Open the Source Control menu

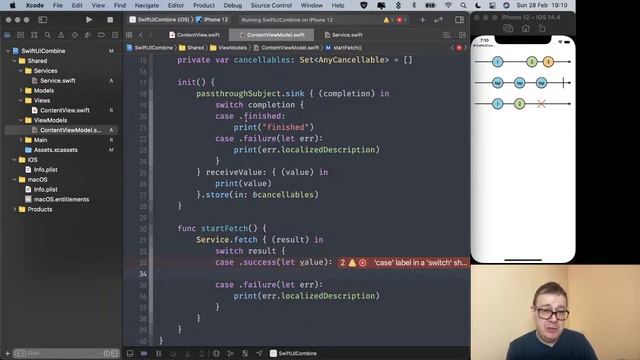tap(271, 5)
